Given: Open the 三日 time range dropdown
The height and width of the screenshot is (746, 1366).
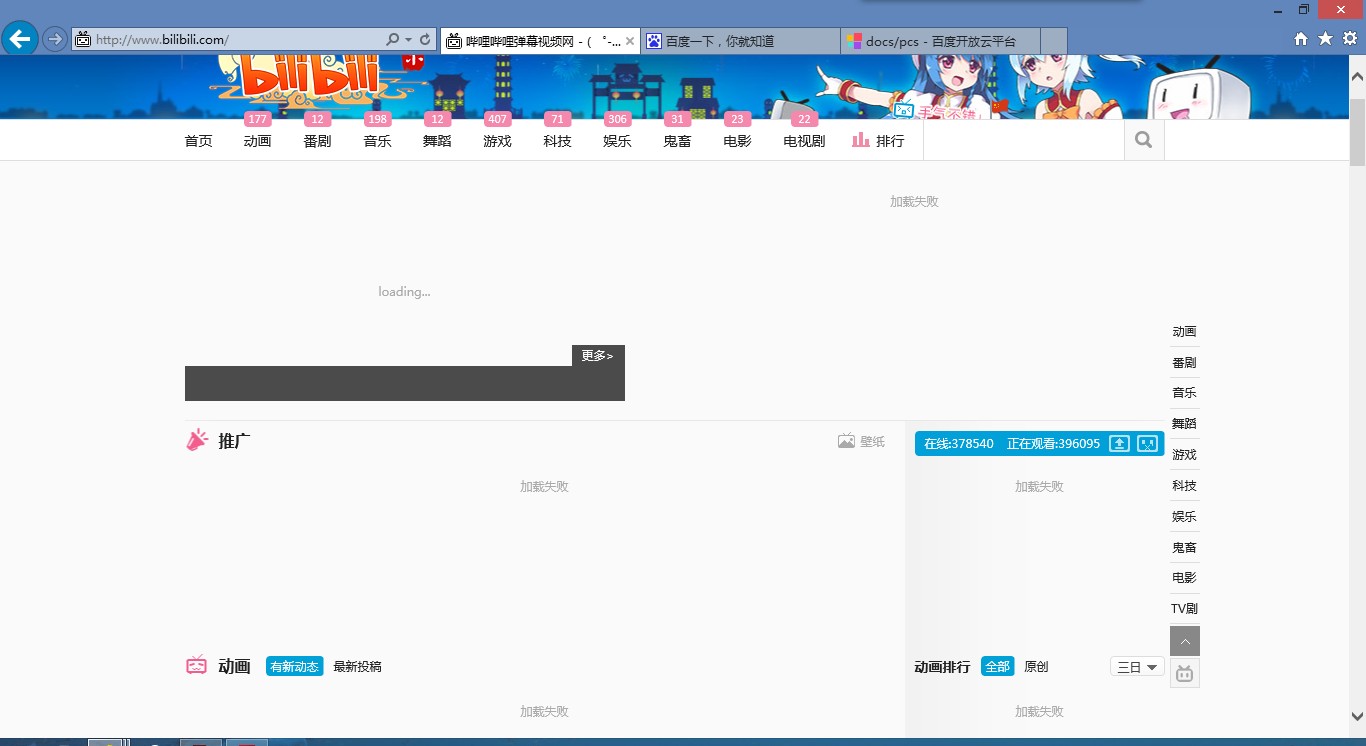Looking at the screenshot, I should tap(1137, 666).
